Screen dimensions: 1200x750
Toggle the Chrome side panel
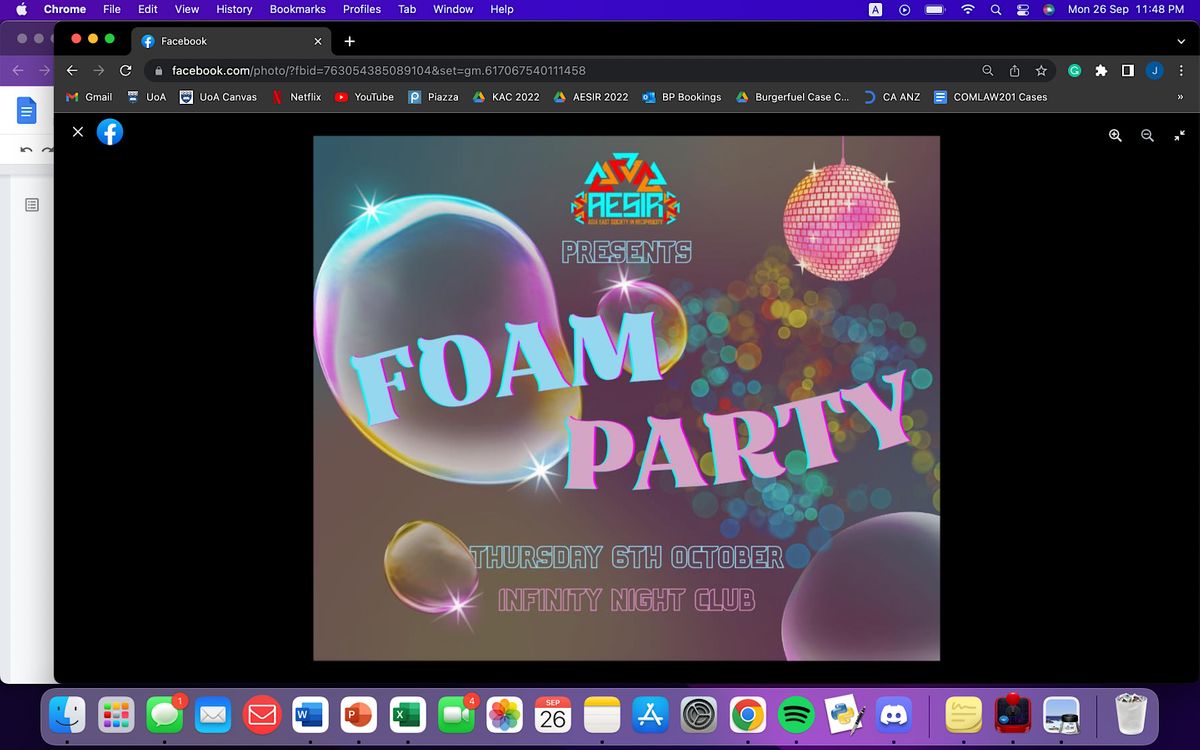coord(1128,71)
